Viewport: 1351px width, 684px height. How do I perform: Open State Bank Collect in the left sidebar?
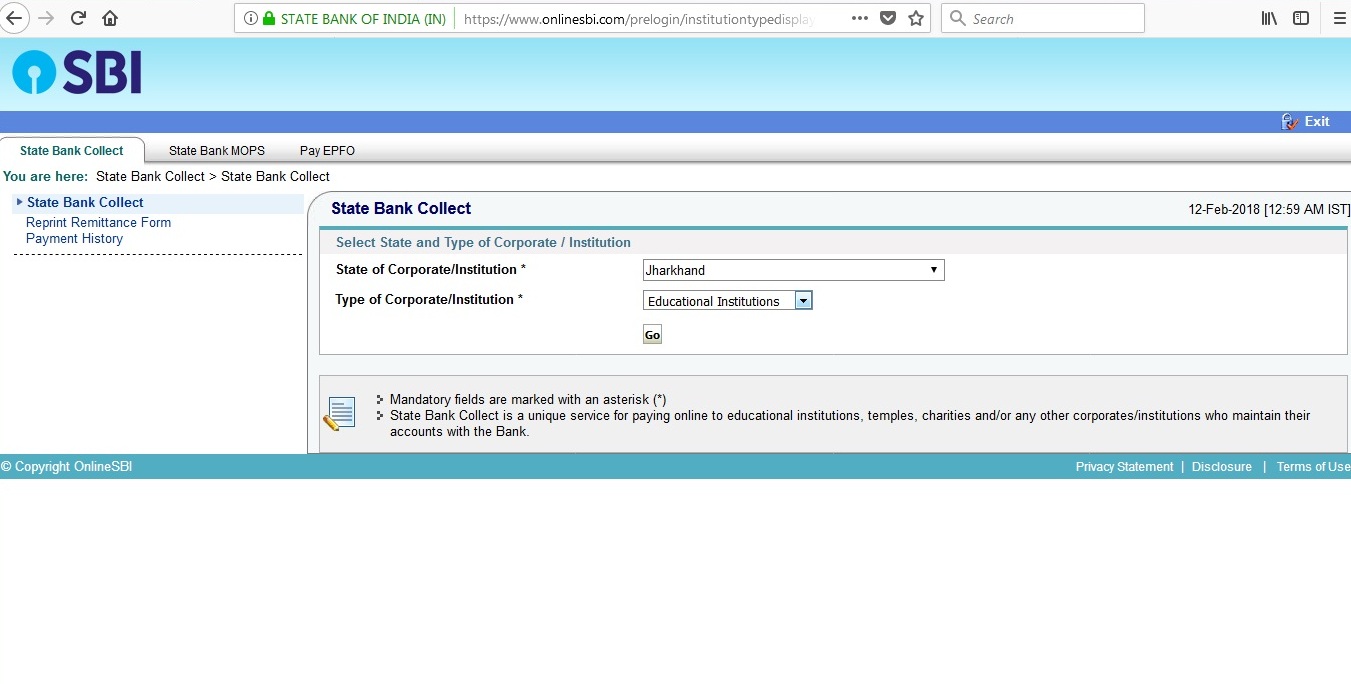(x=85, y=203)
